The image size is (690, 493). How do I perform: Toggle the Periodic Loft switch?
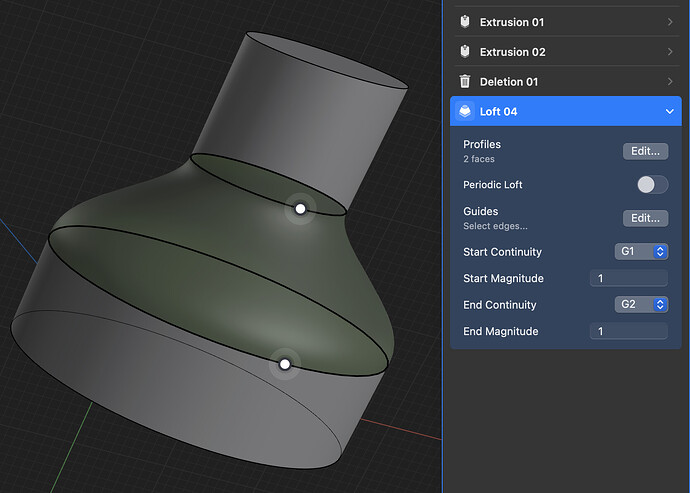click(x=652, y=185)
